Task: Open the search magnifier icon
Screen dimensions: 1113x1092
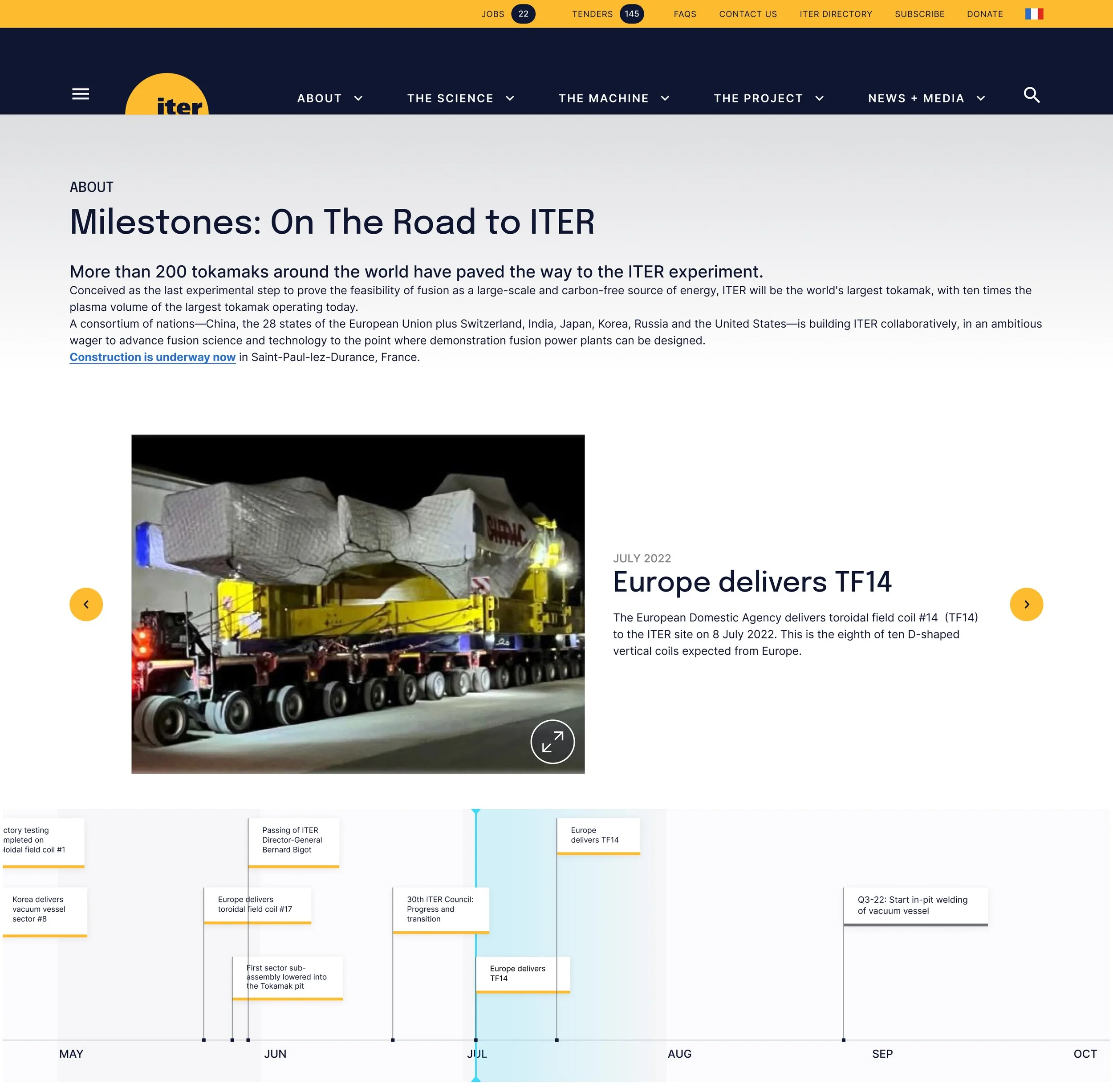Action: coord(1032,95)
